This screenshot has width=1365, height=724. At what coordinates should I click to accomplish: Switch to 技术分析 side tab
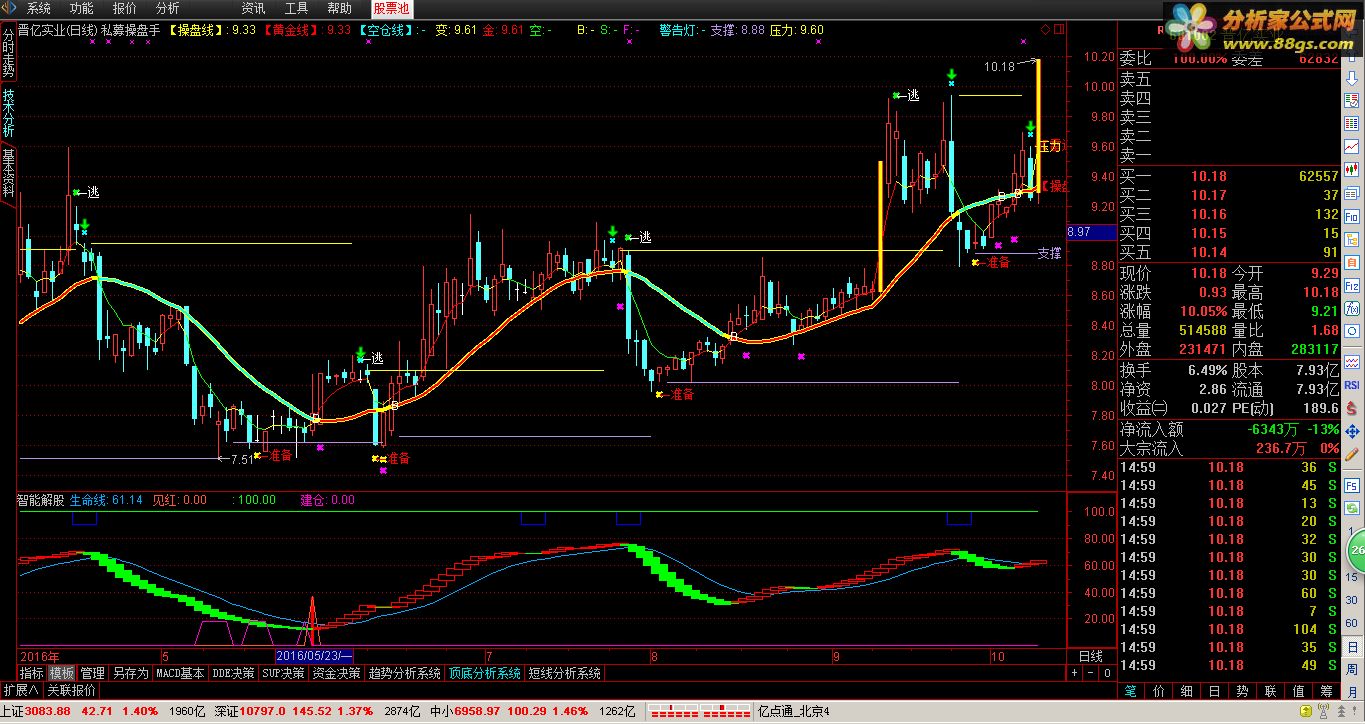click(8, 114)
